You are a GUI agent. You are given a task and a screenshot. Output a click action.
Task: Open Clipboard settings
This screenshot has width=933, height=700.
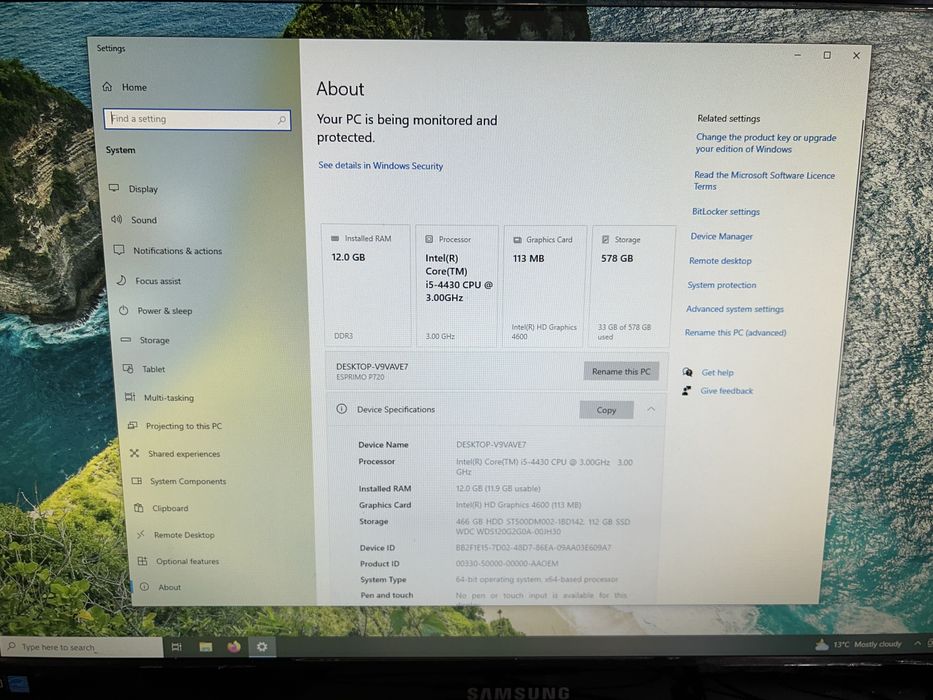point(161,508)
